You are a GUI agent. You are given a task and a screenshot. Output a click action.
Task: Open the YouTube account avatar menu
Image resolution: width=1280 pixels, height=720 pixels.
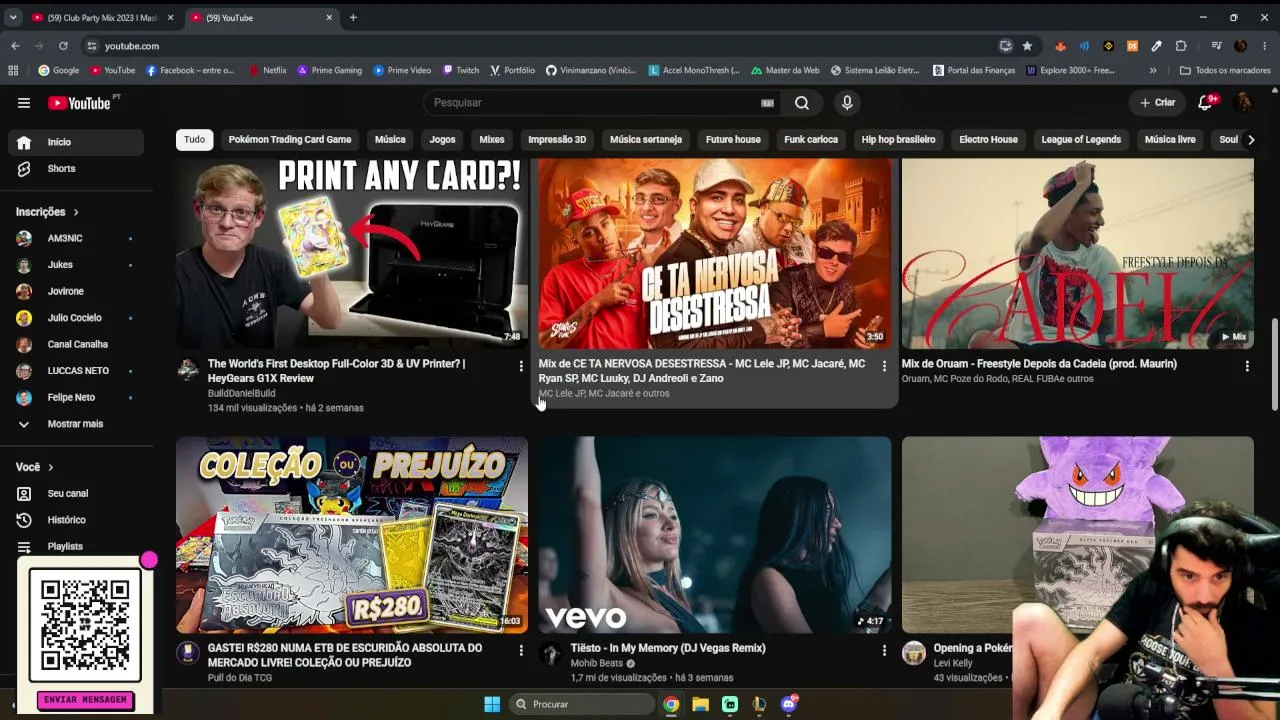1243,103
